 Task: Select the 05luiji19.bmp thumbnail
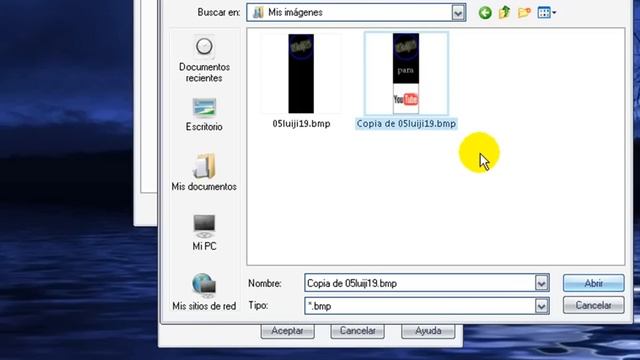301,73
